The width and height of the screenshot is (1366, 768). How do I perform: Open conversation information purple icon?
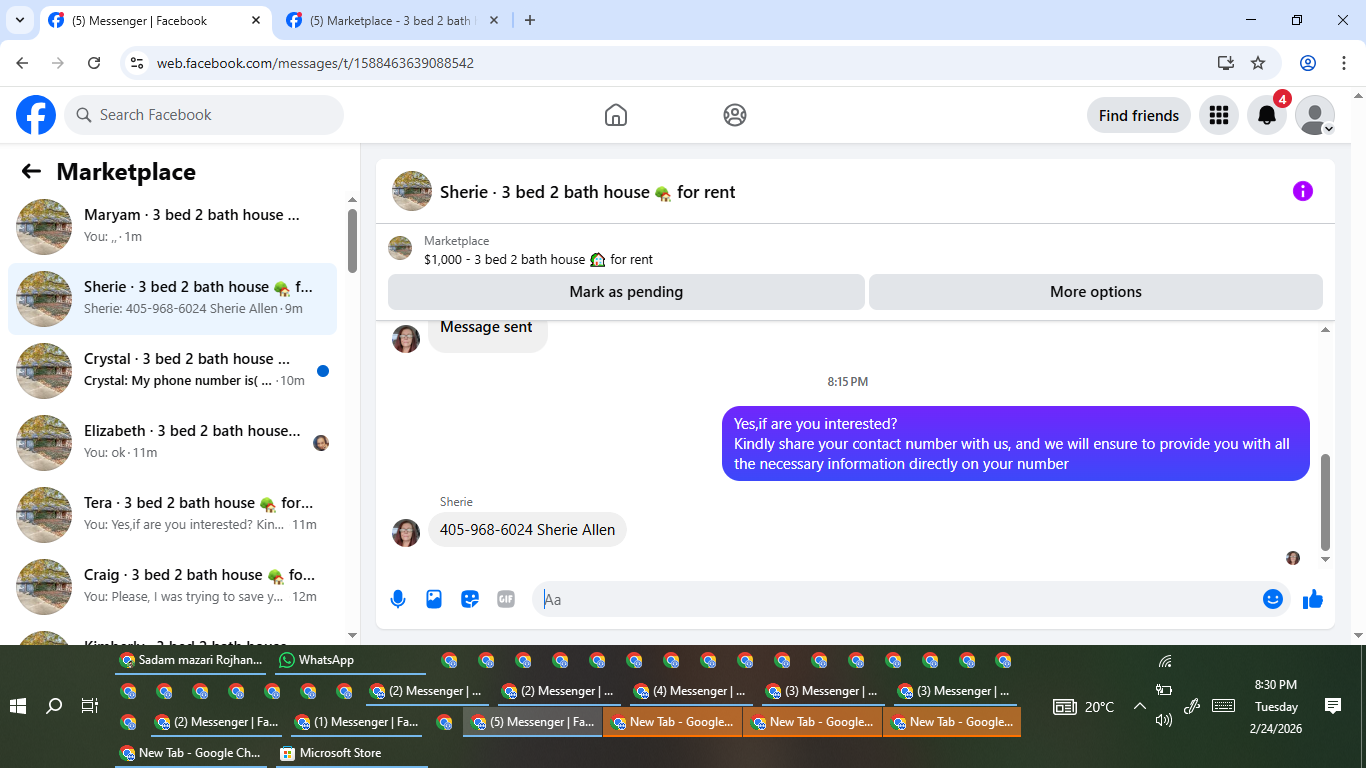pos(1302,191)
